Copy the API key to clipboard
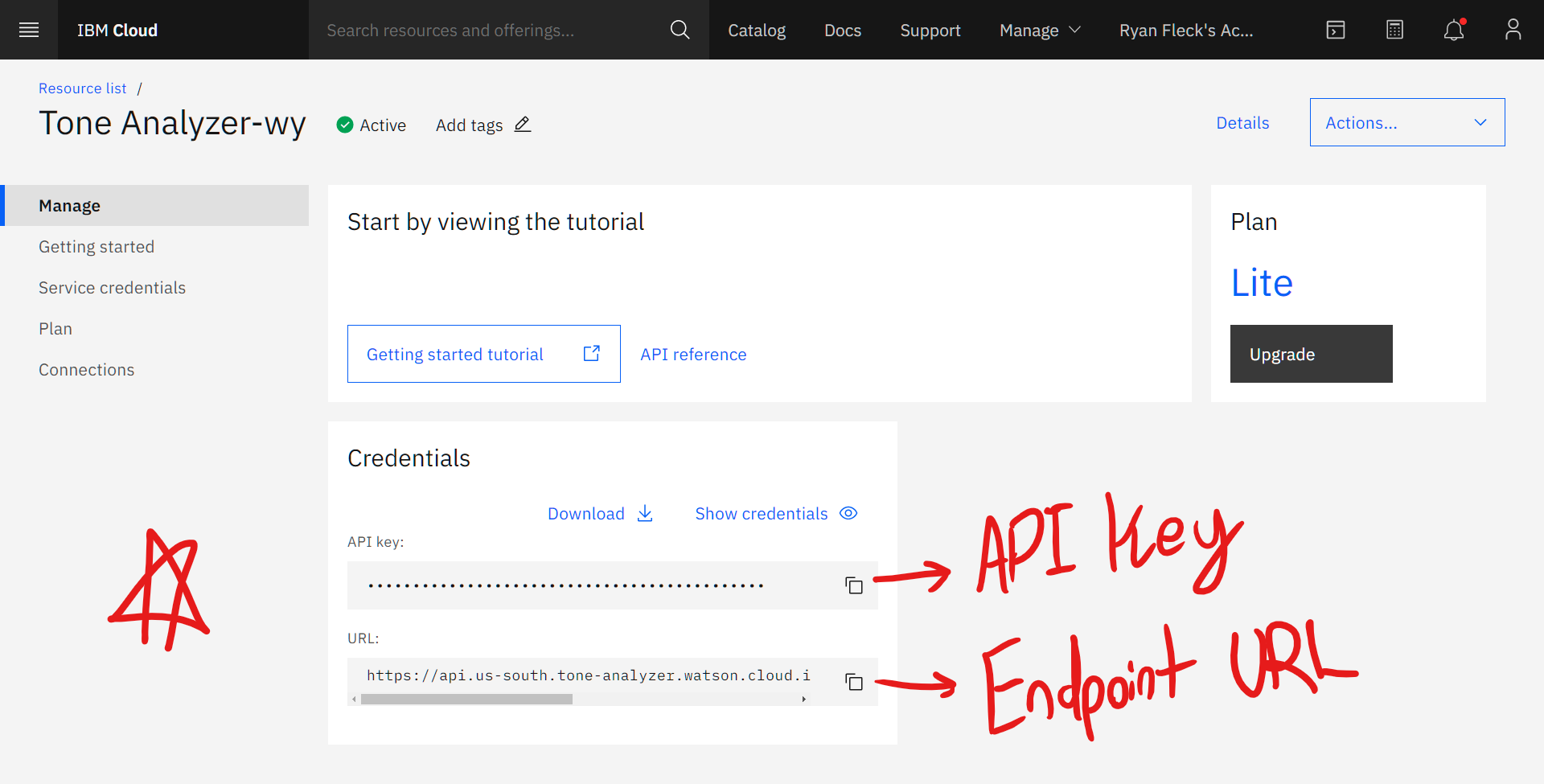 tap(854, 585)
